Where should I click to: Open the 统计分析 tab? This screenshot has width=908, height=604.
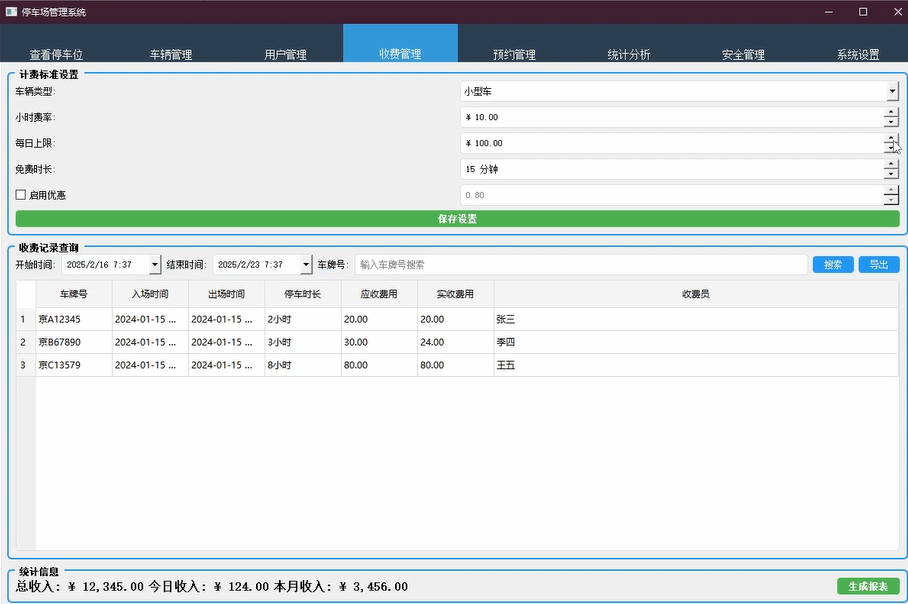tap(629, 44)
